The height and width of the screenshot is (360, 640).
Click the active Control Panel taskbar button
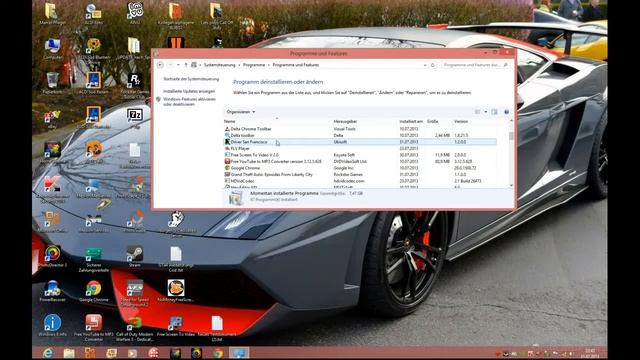tap(239, 353)
